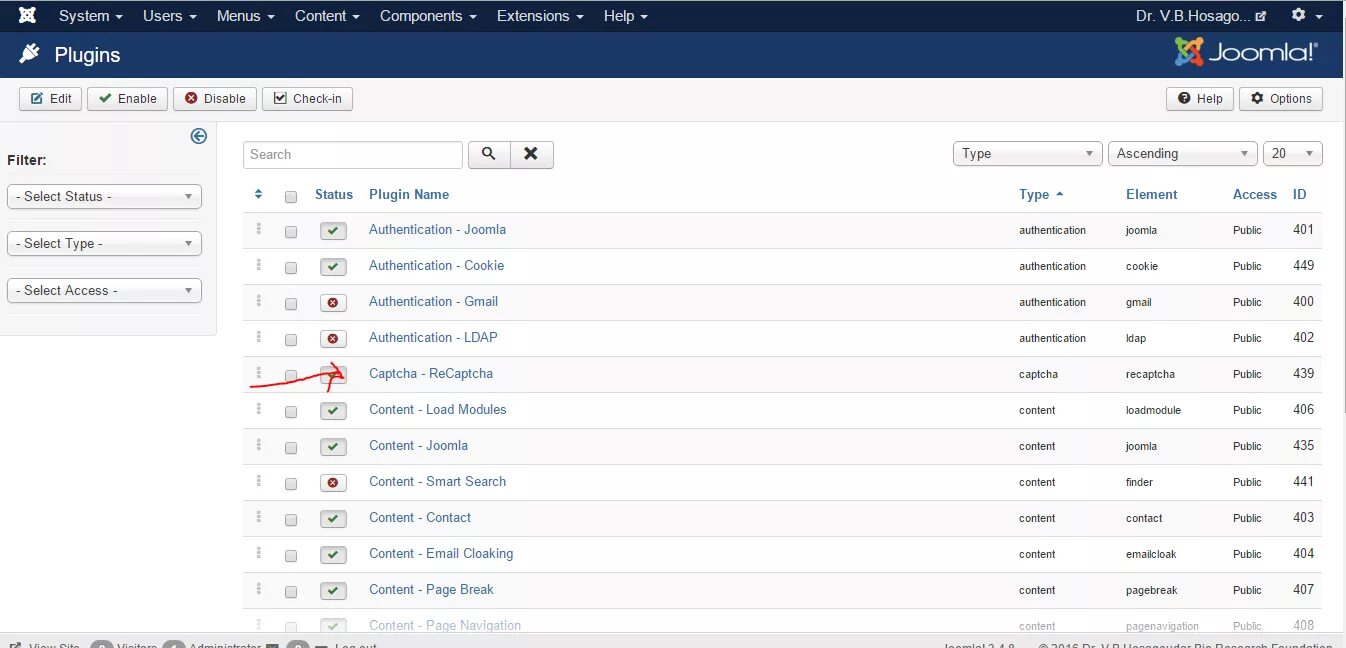Click the Joomla home icon in top bar

(25, 15)
